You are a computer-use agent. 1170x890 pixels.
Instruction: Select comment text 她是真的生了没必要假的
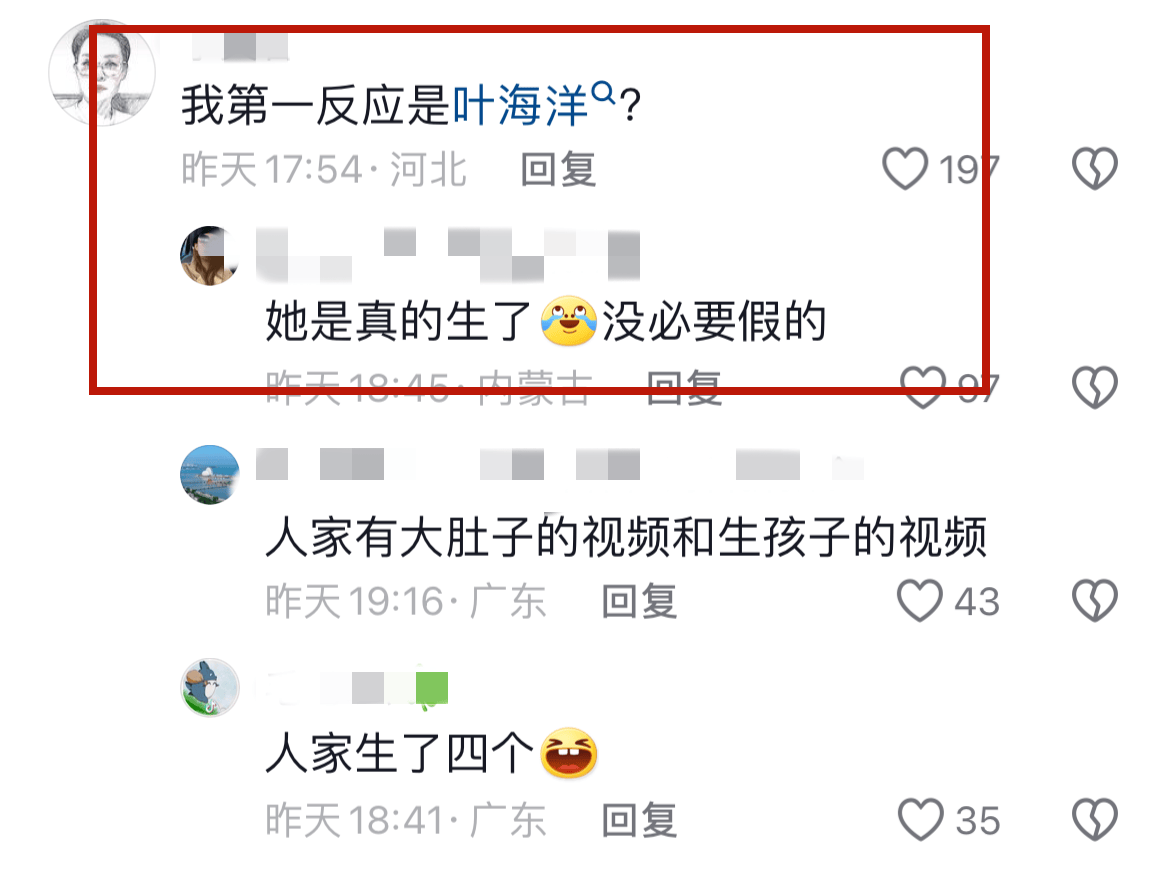pyautogui.click(x=546, y=322)
